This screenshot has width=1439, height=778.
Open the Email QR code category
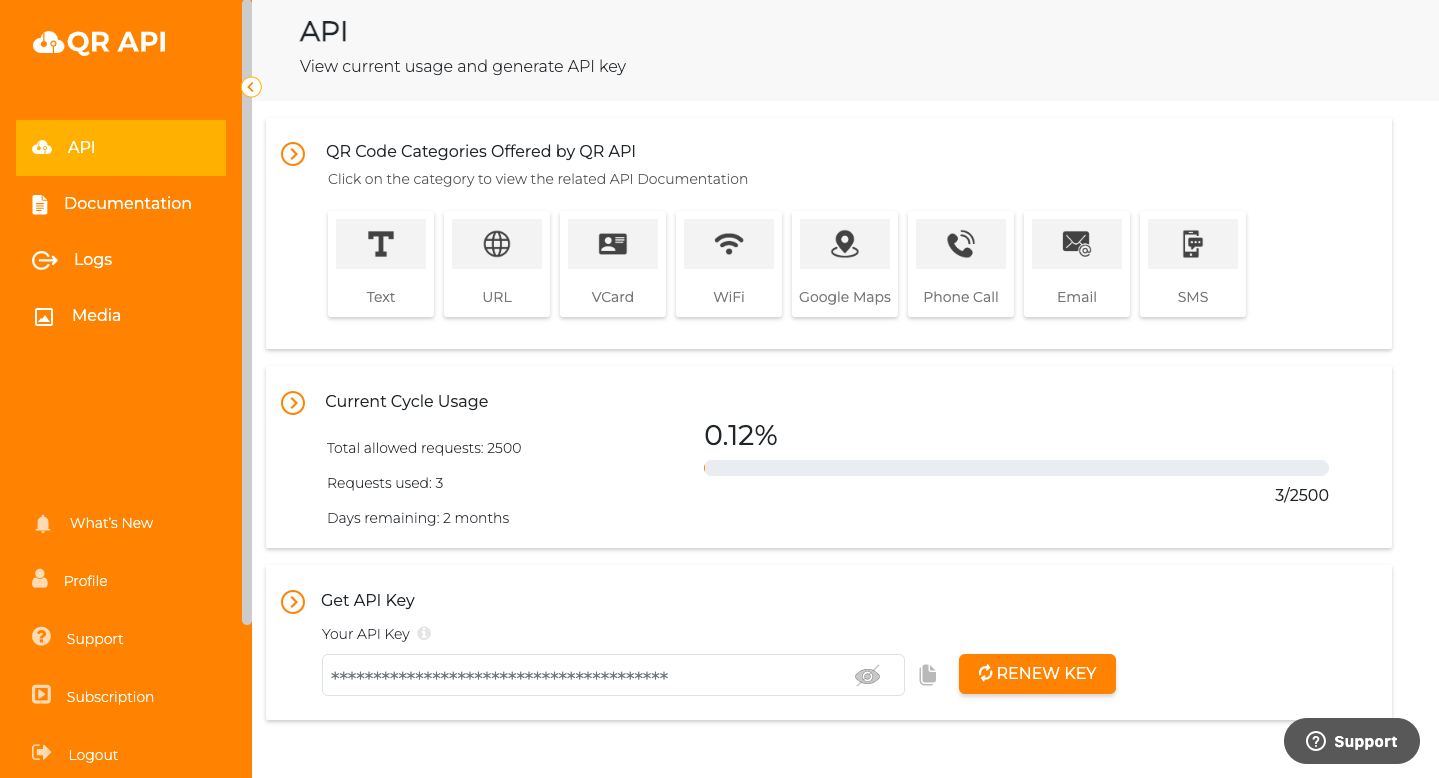coord(1076,262)
